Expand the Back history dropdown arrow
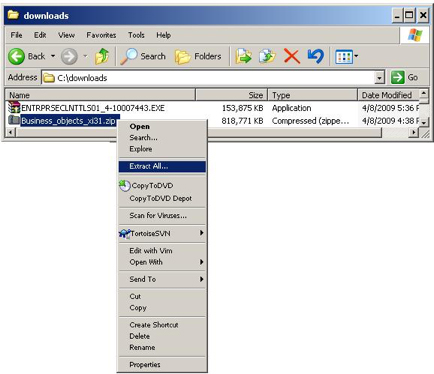This screenshot has width=434, height=374. pos(53,56)
